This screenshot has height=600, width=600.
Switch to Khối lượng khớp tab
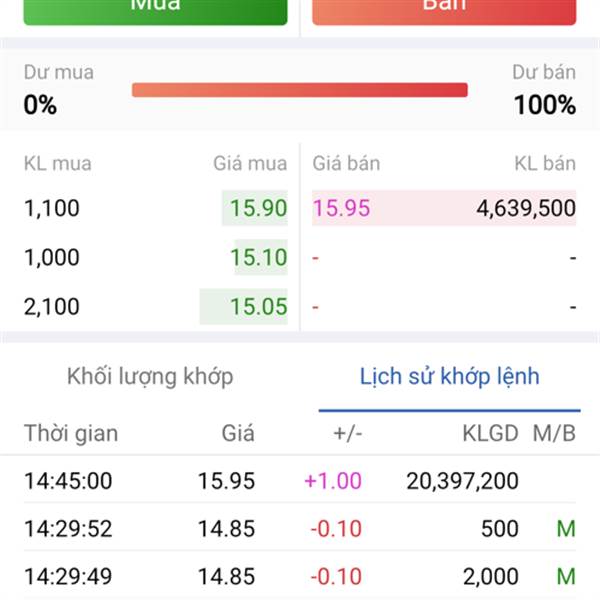(150, 376)
